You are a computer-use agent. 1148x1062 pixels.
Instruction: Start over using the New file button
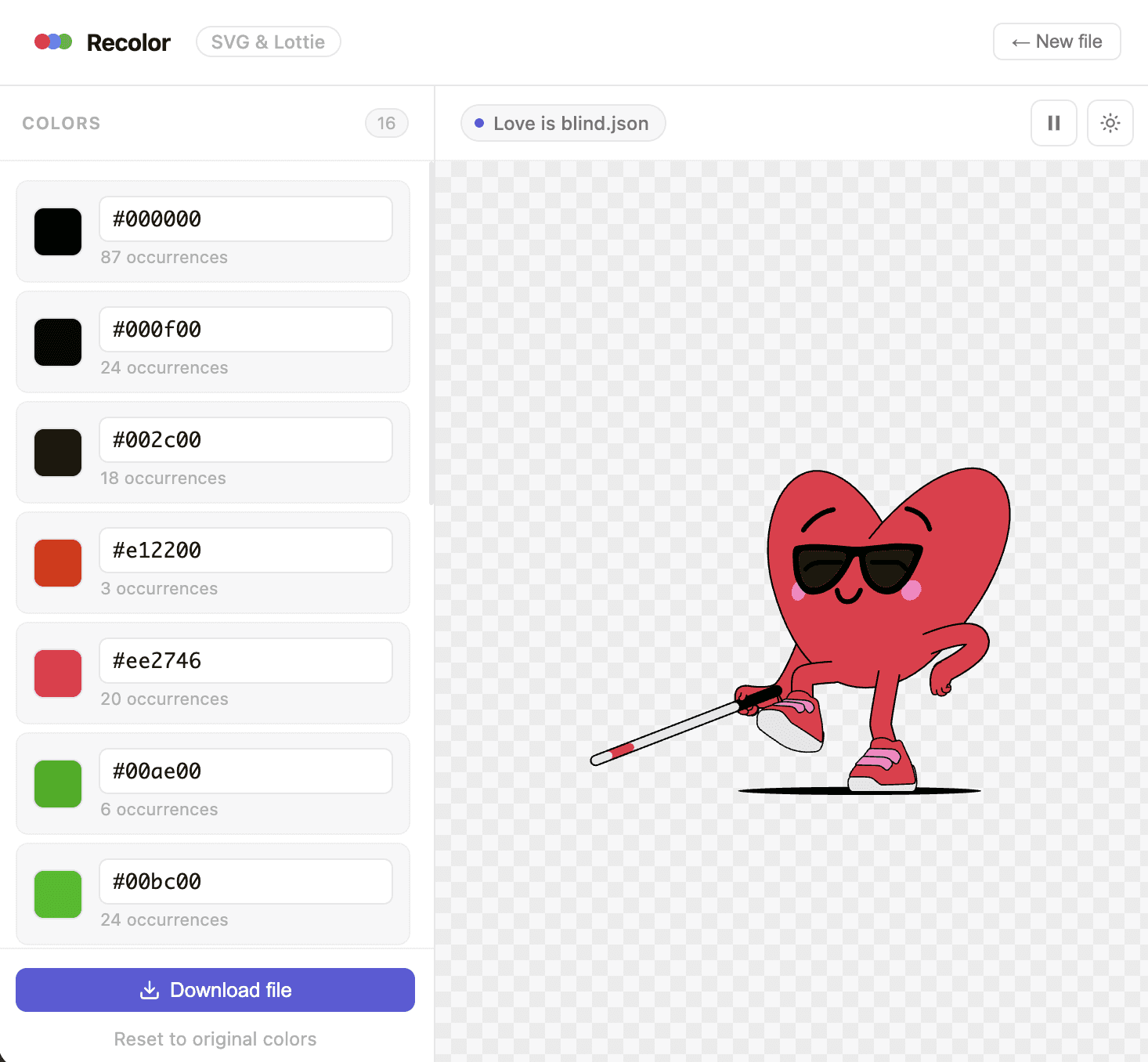(1056, 42)
